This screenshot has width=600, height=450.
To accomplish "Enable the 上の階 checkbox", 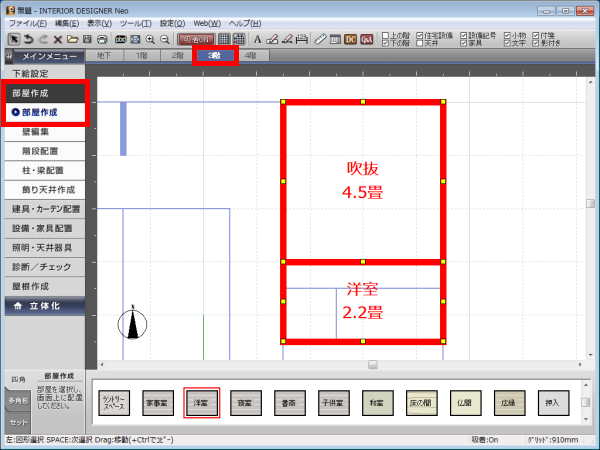I will point(387,35).
